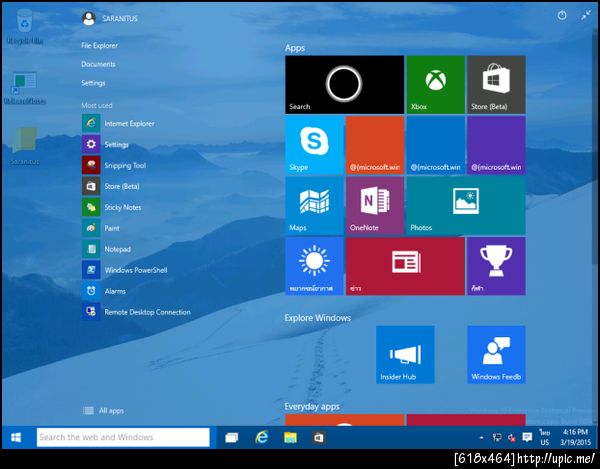Image resolution: width=600 pixels, height=469 pixels.
Task: Open the Search (Cortana) tile
Action: point(344,85)
